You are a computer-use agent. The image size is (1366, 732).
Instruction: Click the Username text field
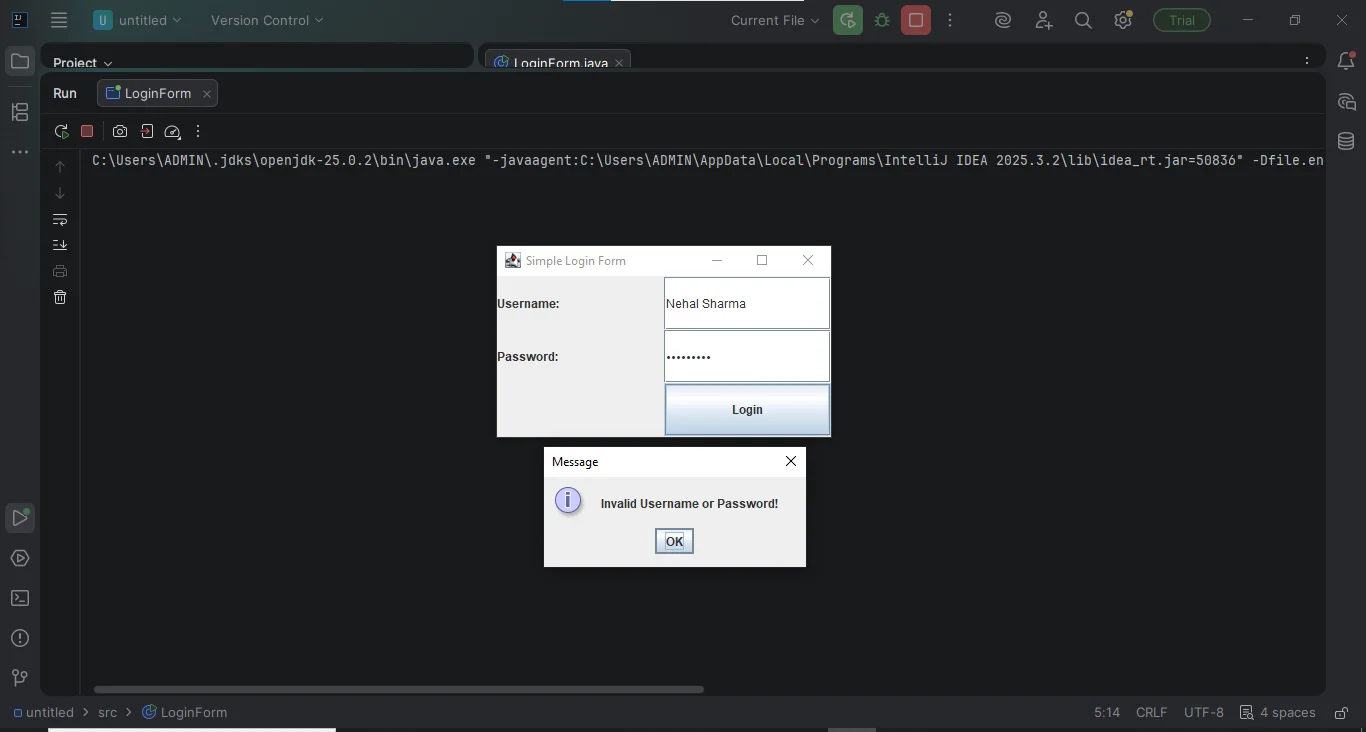tap(747, 303)
